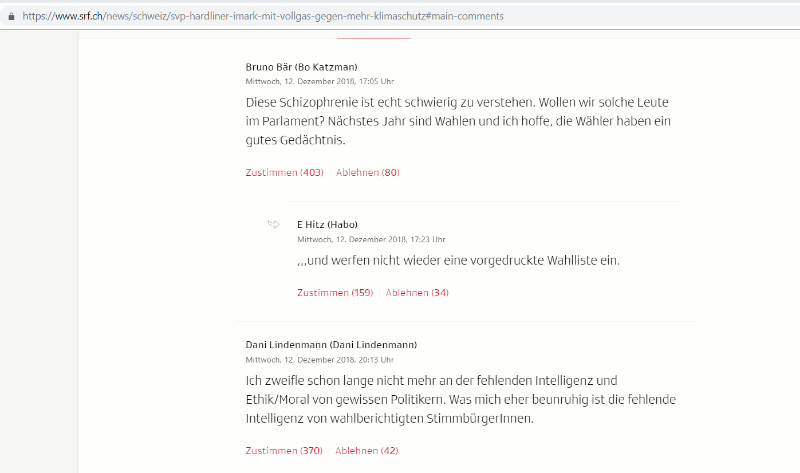
Task: Upvote Dani Lindenmann's comment with Zustimmen (370)
Action: pos(284,451)
